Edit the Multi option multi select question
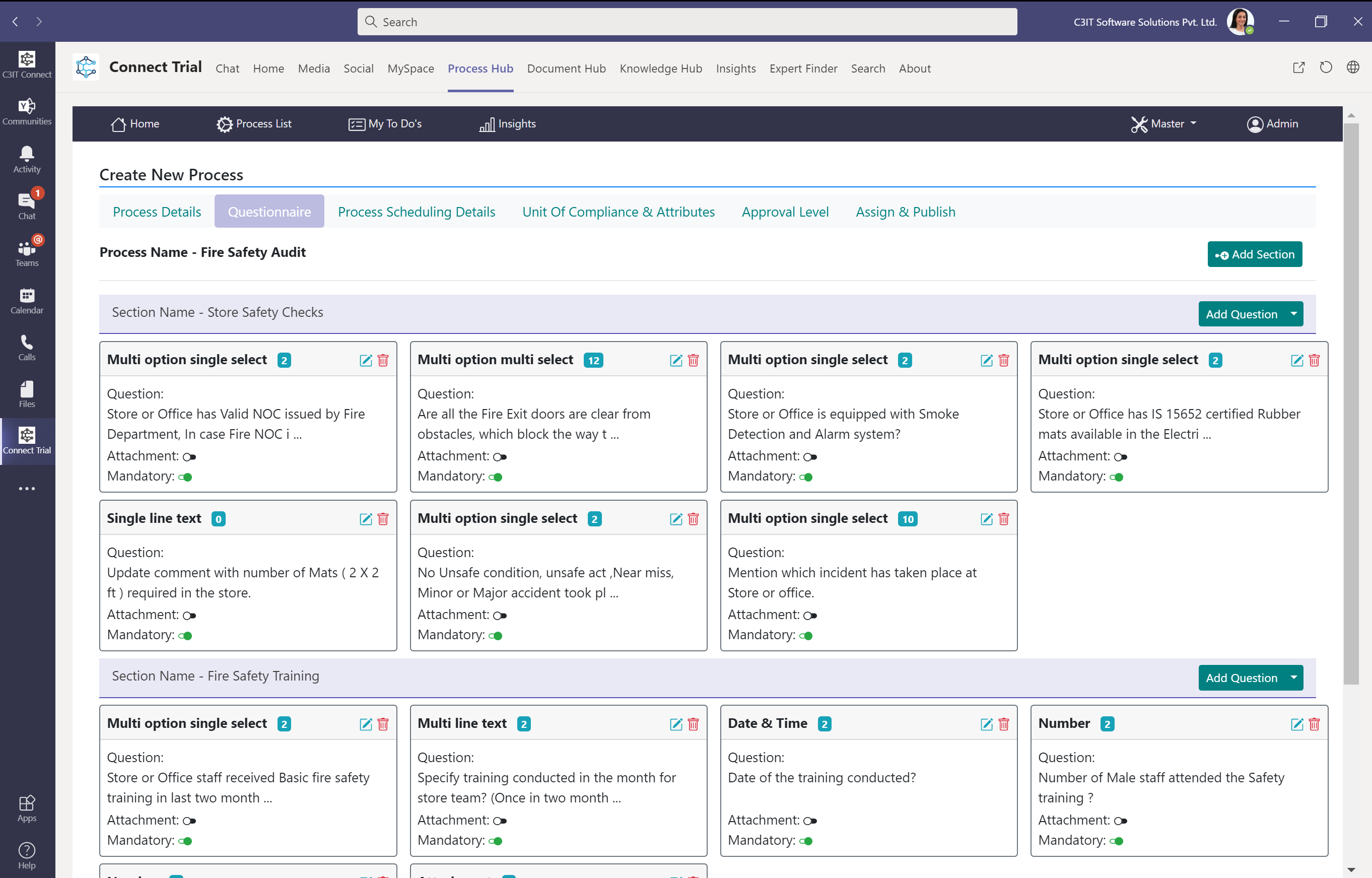Image resolution: width=1372 pixels, height=878 pixels. point(675,360)
